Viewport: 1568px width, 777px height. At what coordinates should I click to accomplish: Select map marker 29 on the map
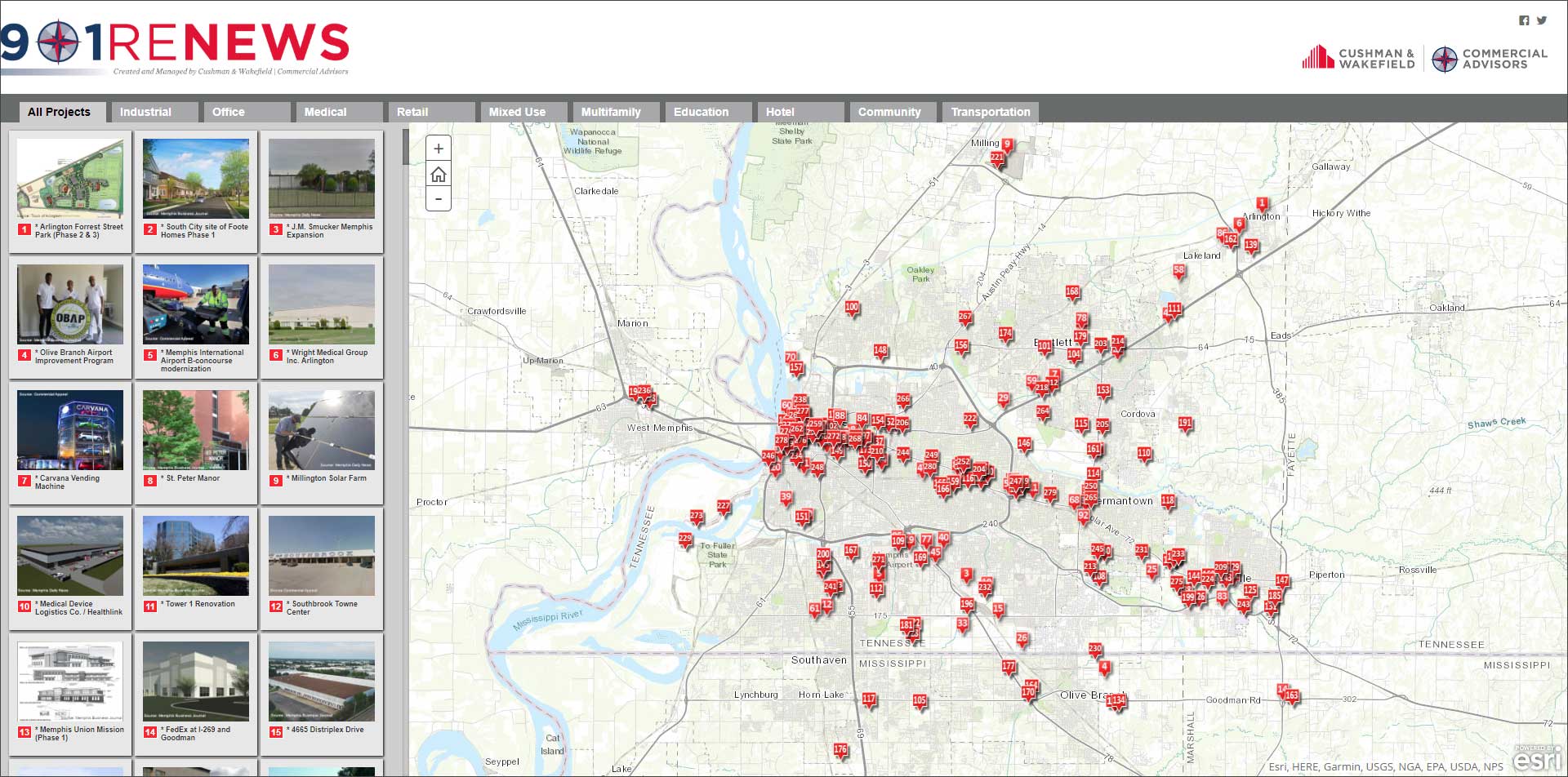1004,399
